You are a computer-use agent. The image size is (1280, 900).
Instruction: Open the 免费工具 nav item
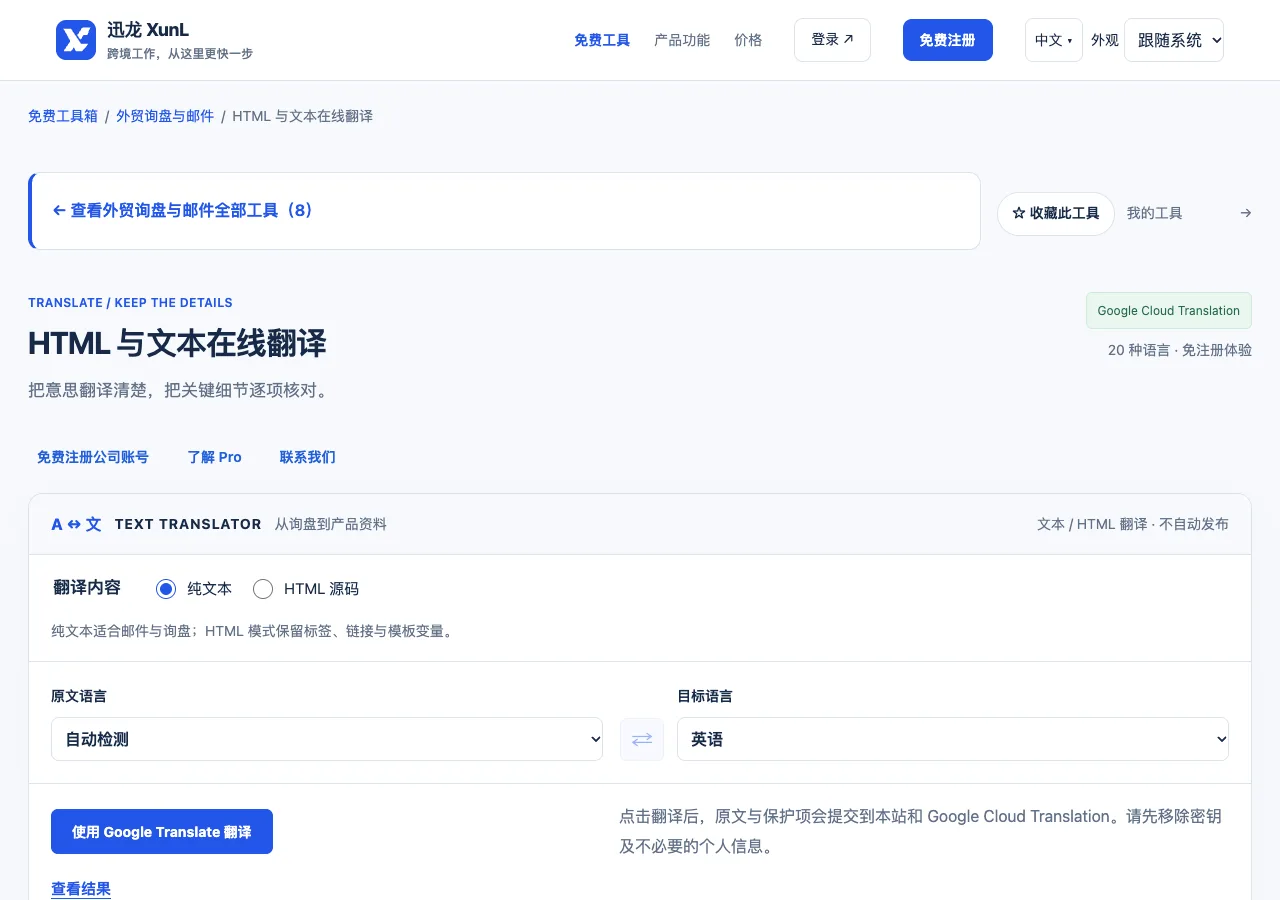coord(602,40)
